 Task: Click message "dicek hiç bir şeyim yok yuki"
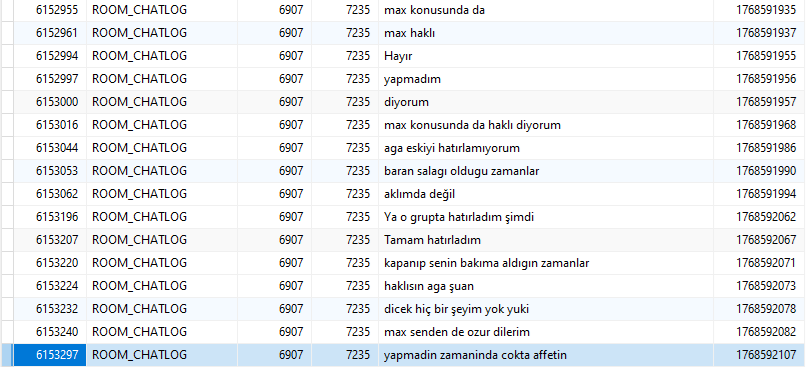click(546, 309)
